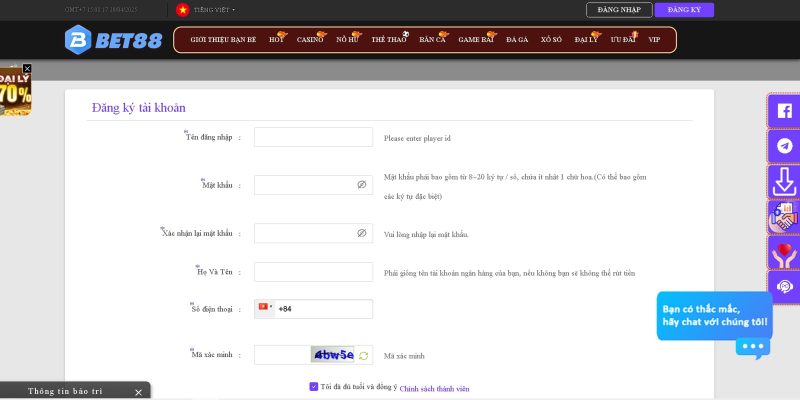Open Giới thiệu bạn bè menu
This screenshot has height=400, width=800.
pyautogui.click(x=223, y=40)
